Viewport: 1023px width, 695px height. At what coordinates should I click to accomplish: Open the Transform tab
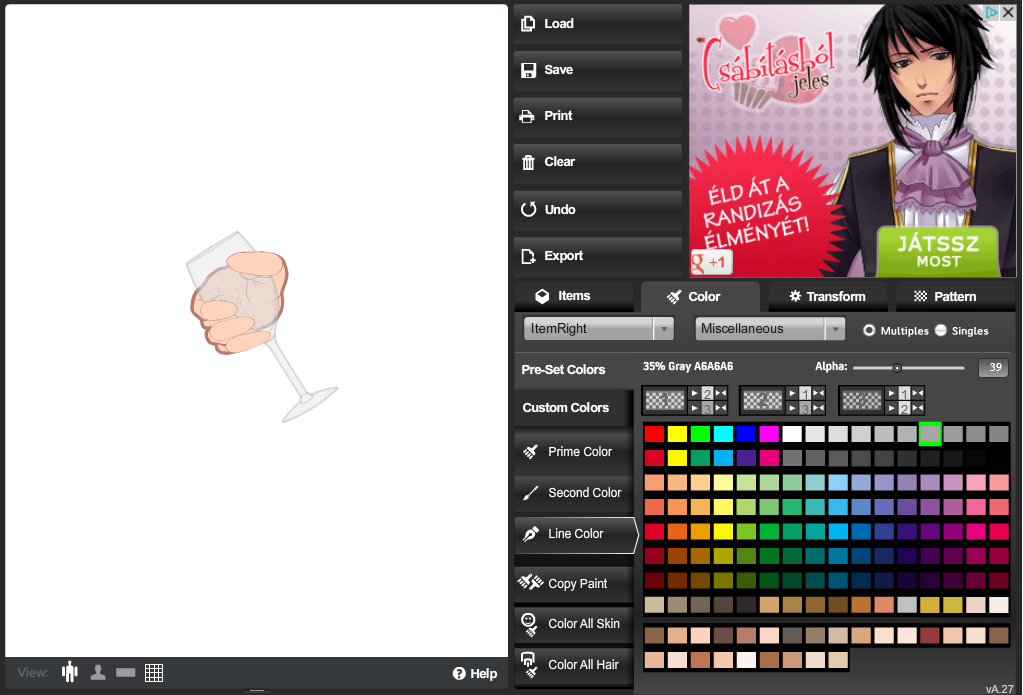point(827,297)
